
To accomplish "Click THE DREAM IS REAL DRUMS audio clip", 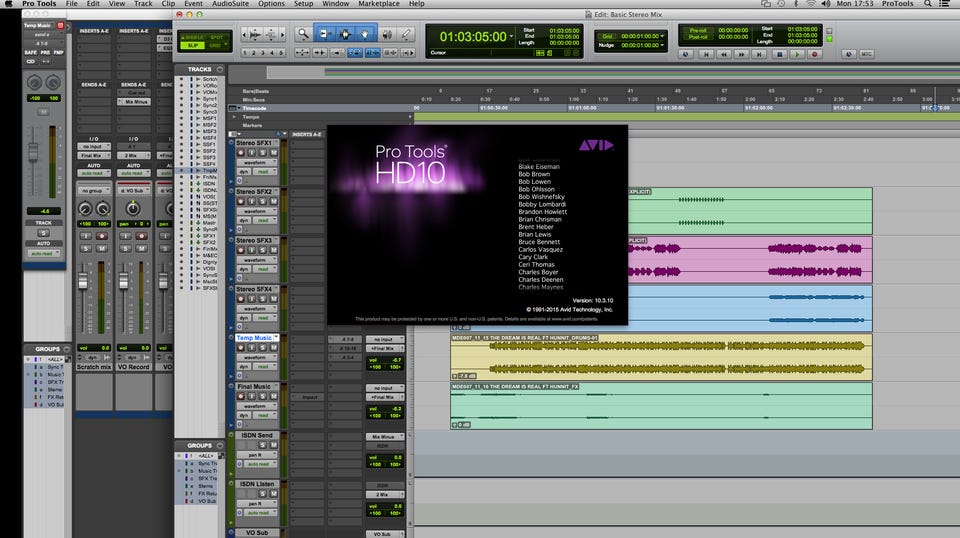I will (x=661, y=357).
